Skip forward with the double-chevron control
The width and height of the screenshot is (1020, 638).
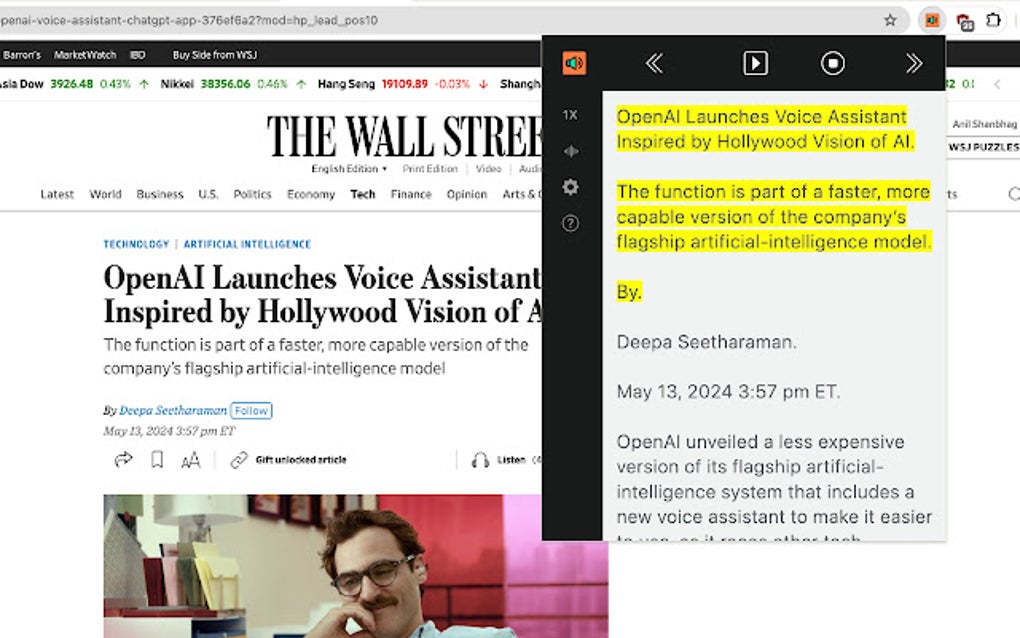913,63
